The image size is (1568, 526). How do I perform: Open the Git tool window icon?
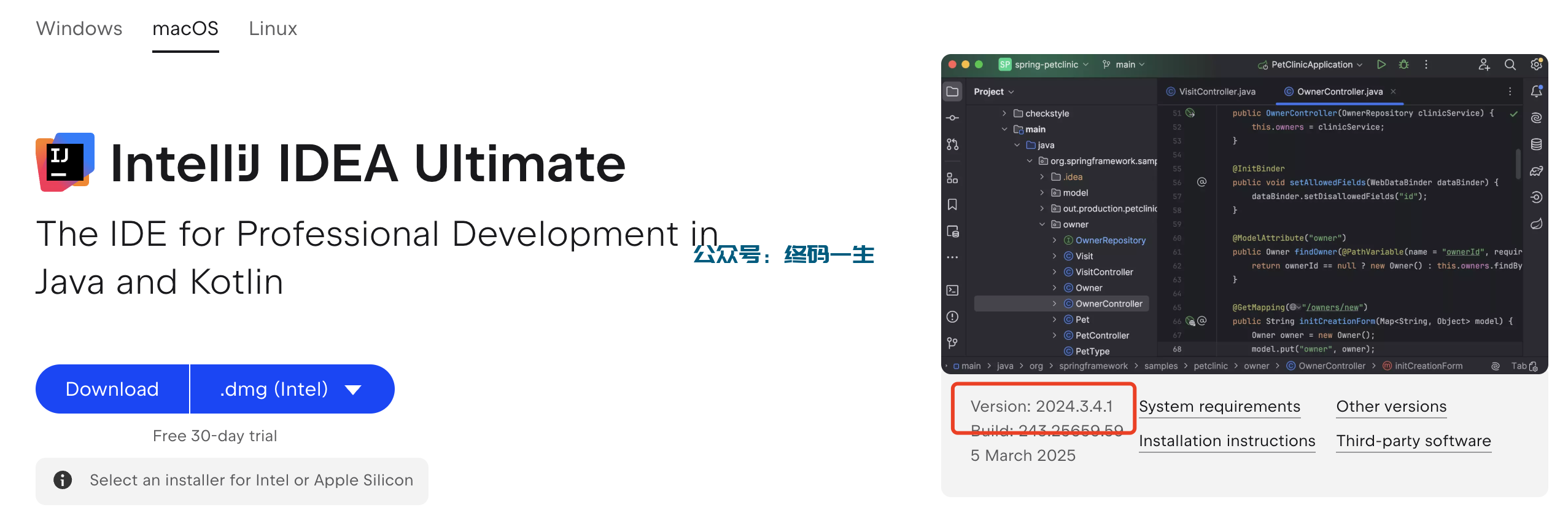coord(952,343)
